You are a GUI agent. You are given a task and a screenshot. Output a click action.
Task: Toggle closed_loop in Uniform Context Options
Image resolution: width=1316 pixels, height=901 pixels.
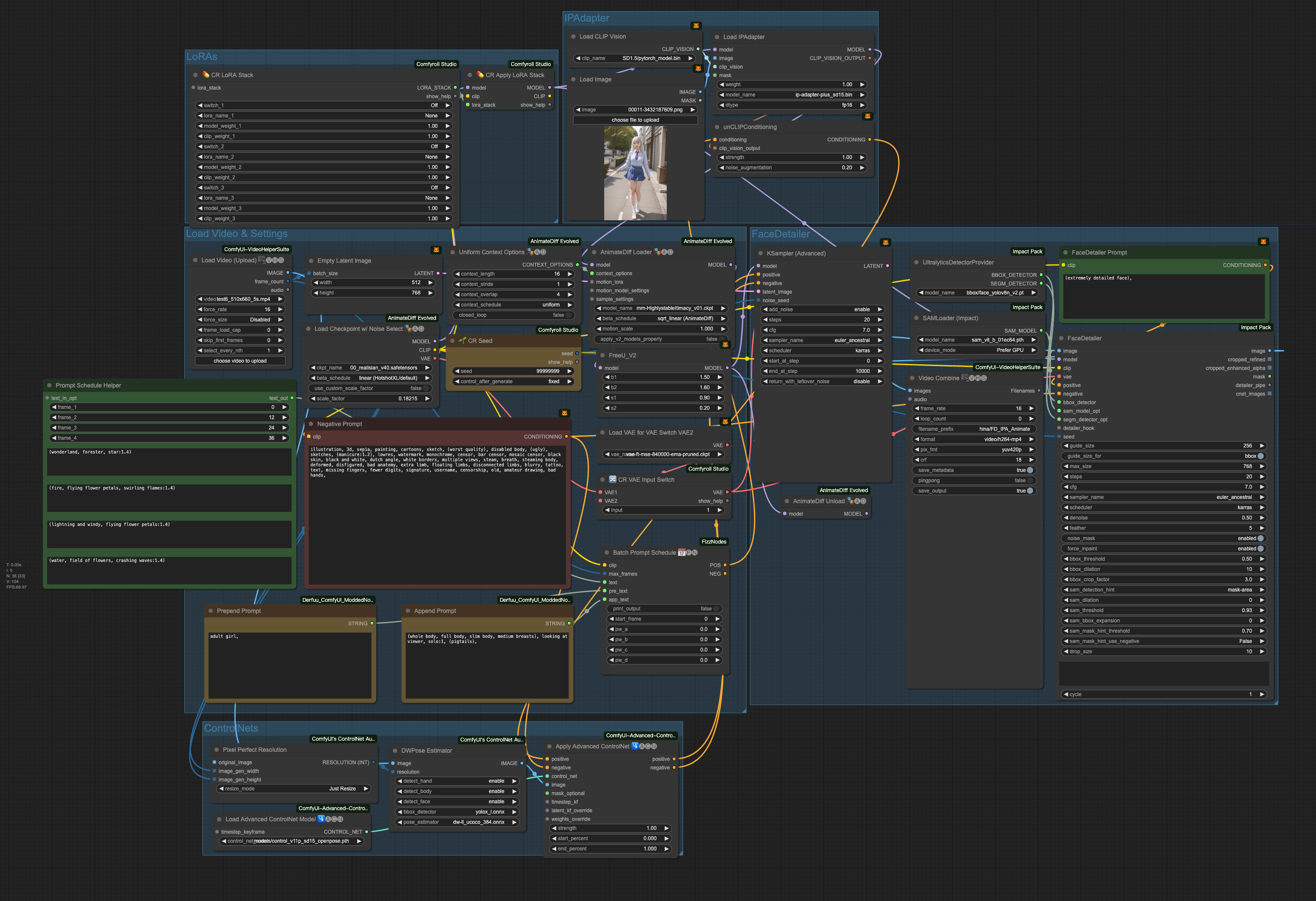pyautogui.click(x=568, y=315)
